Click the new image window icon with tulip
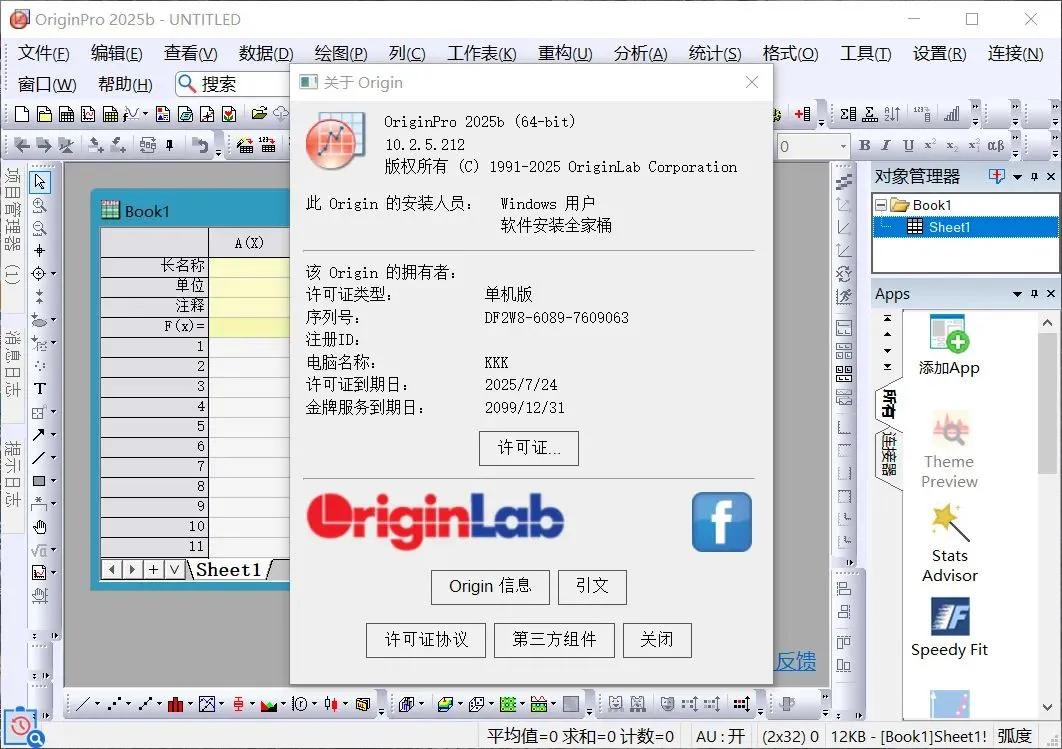 pos(229,114)
